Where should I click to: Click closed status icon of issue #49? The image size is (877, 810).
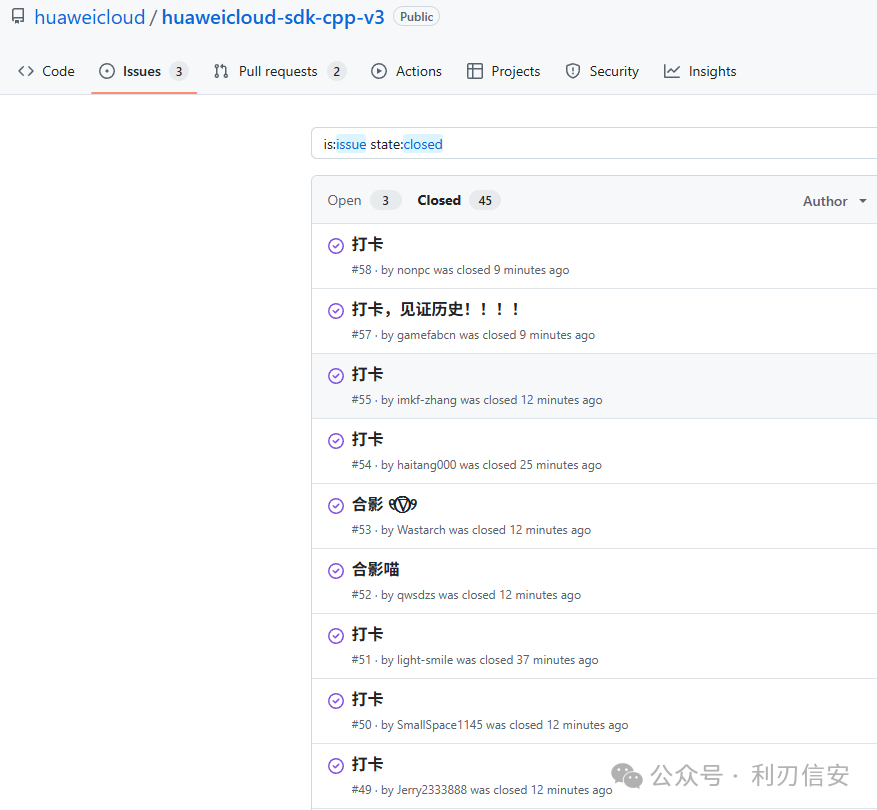pyautogui.click(x=336, y=765)
